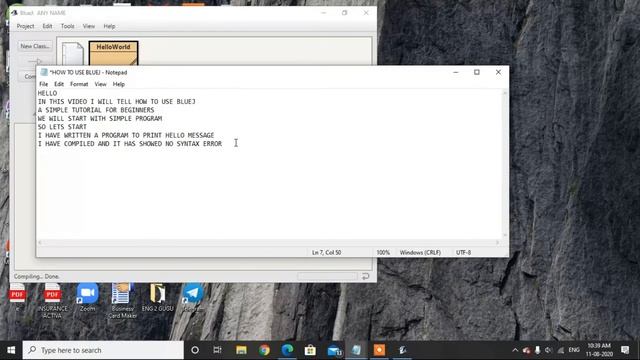Click the README document icon in BlueJ

73,53
